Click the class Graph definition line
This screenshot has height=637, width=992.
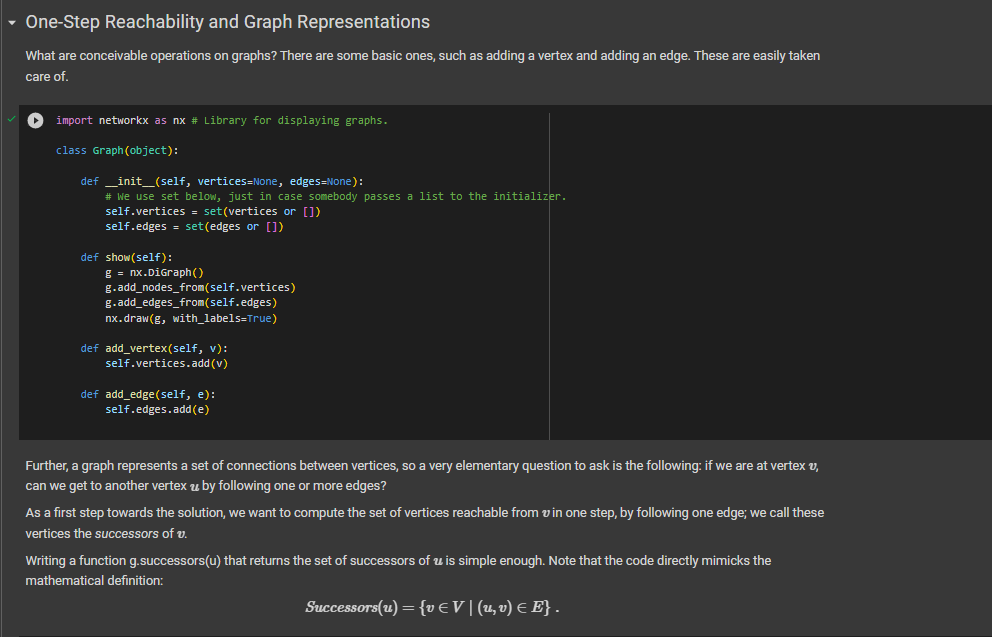(x=113, y=150)
